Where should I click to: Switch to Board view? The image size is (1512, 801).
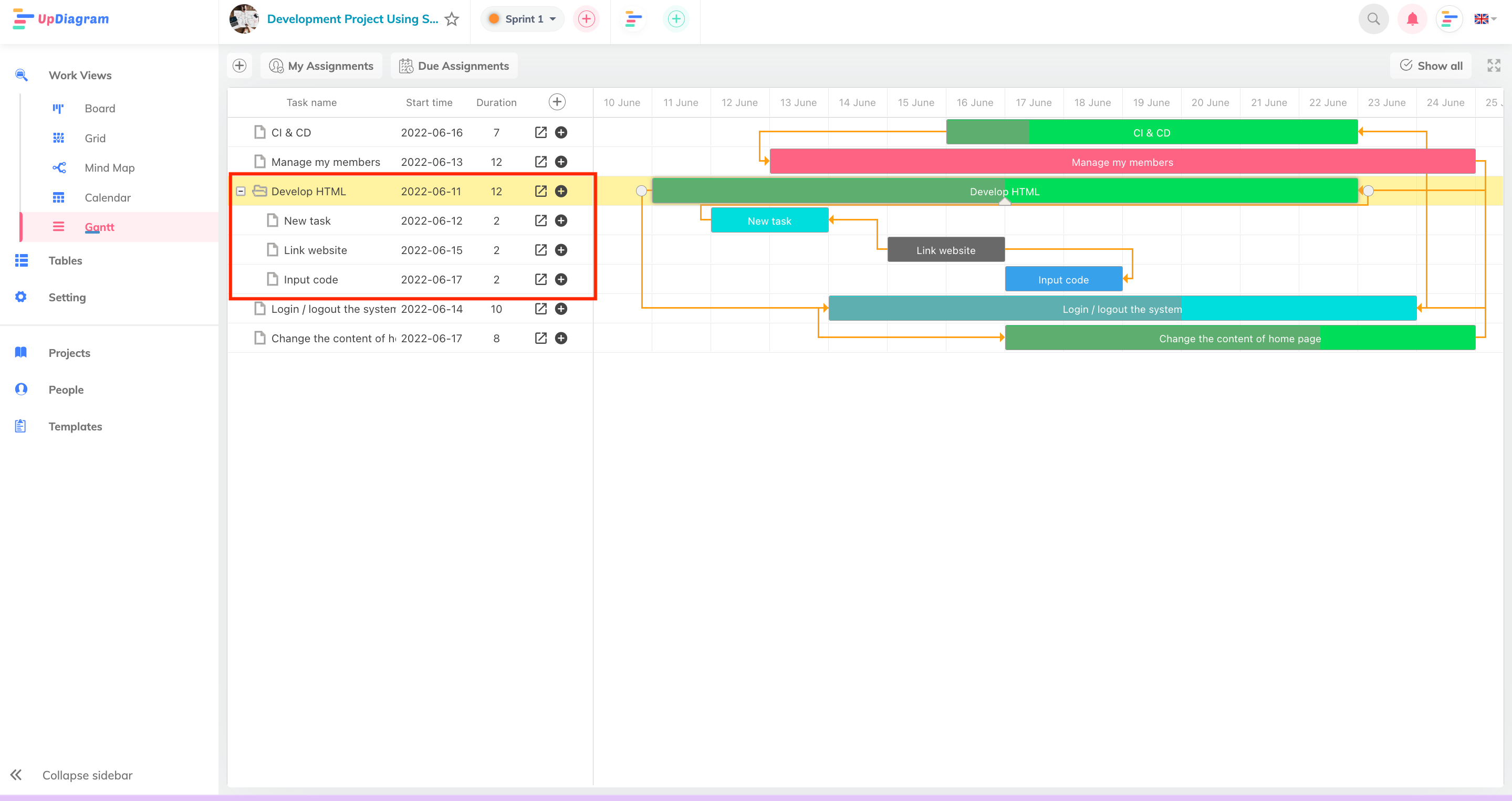tap(100, 108)
